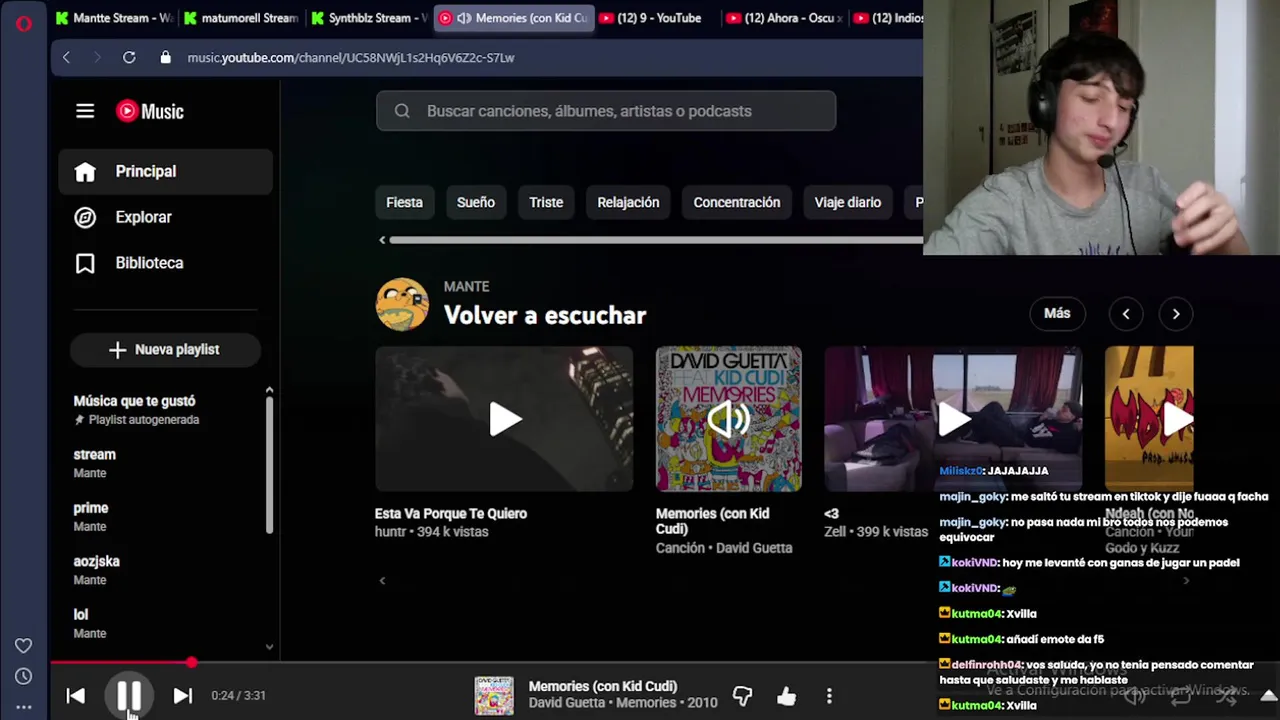Pause the current song
Viewport: 1280px width, 720px height.
(x=129, y=696)
